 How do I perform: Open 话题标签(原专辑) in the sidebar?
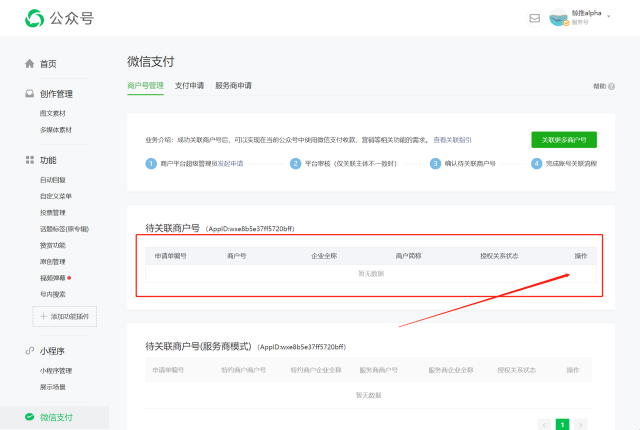coord(64,229)
